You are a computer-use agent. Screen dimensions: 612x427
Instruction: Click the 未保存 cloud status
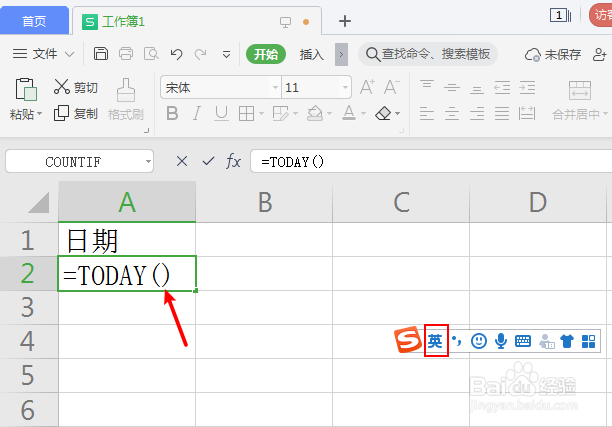pos(553,55)
